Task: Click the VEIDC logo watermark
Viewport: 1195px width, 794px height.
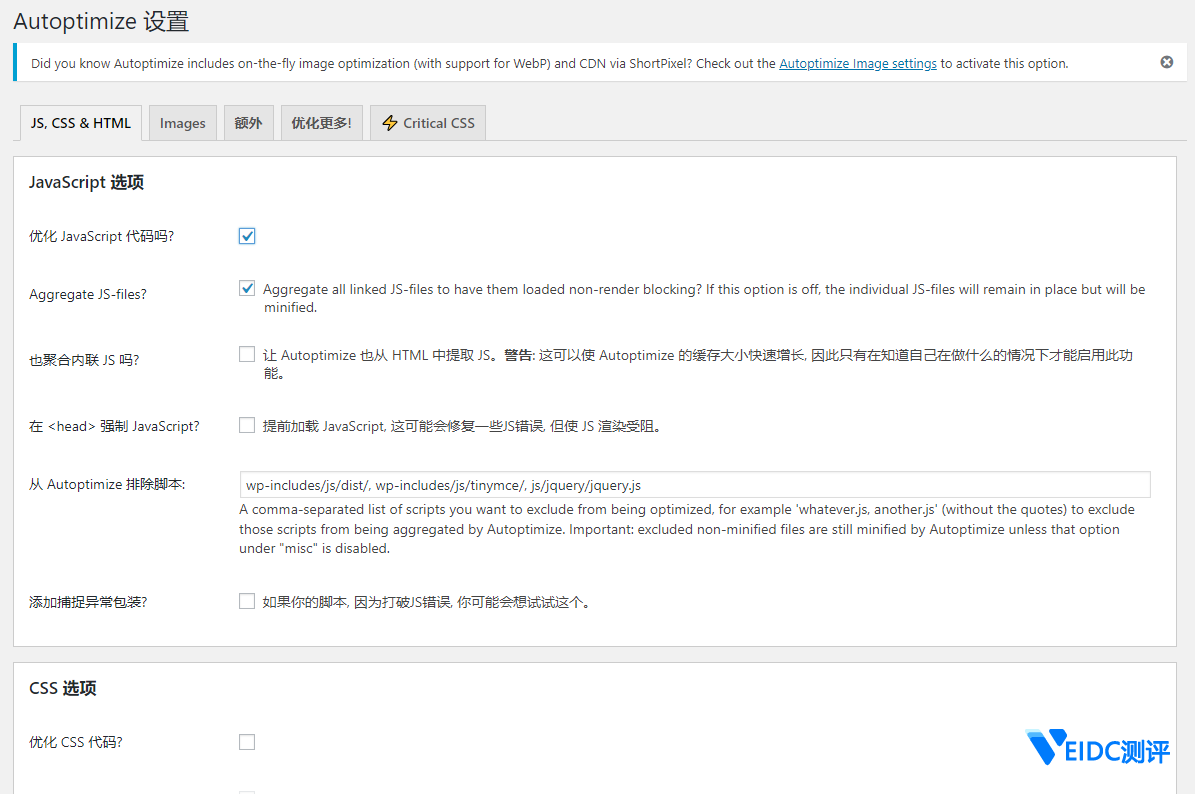Action: pyautogui.click(x=1097, y=747)
